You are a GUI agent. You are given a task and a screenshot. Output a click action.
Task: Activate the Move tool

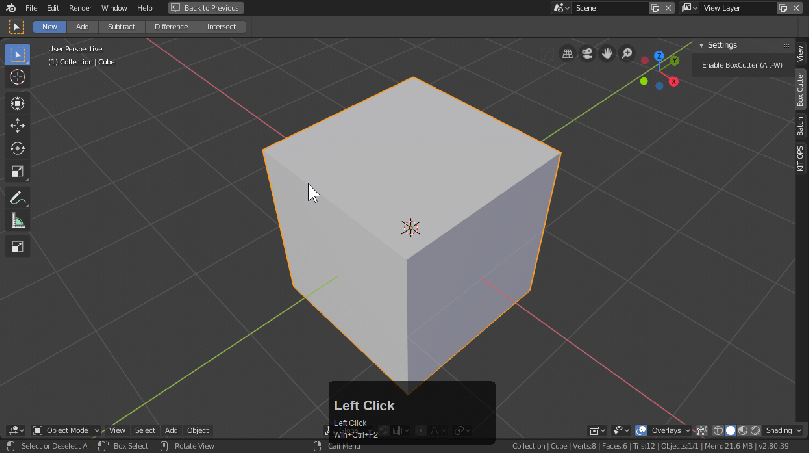[x=18, y=126]
